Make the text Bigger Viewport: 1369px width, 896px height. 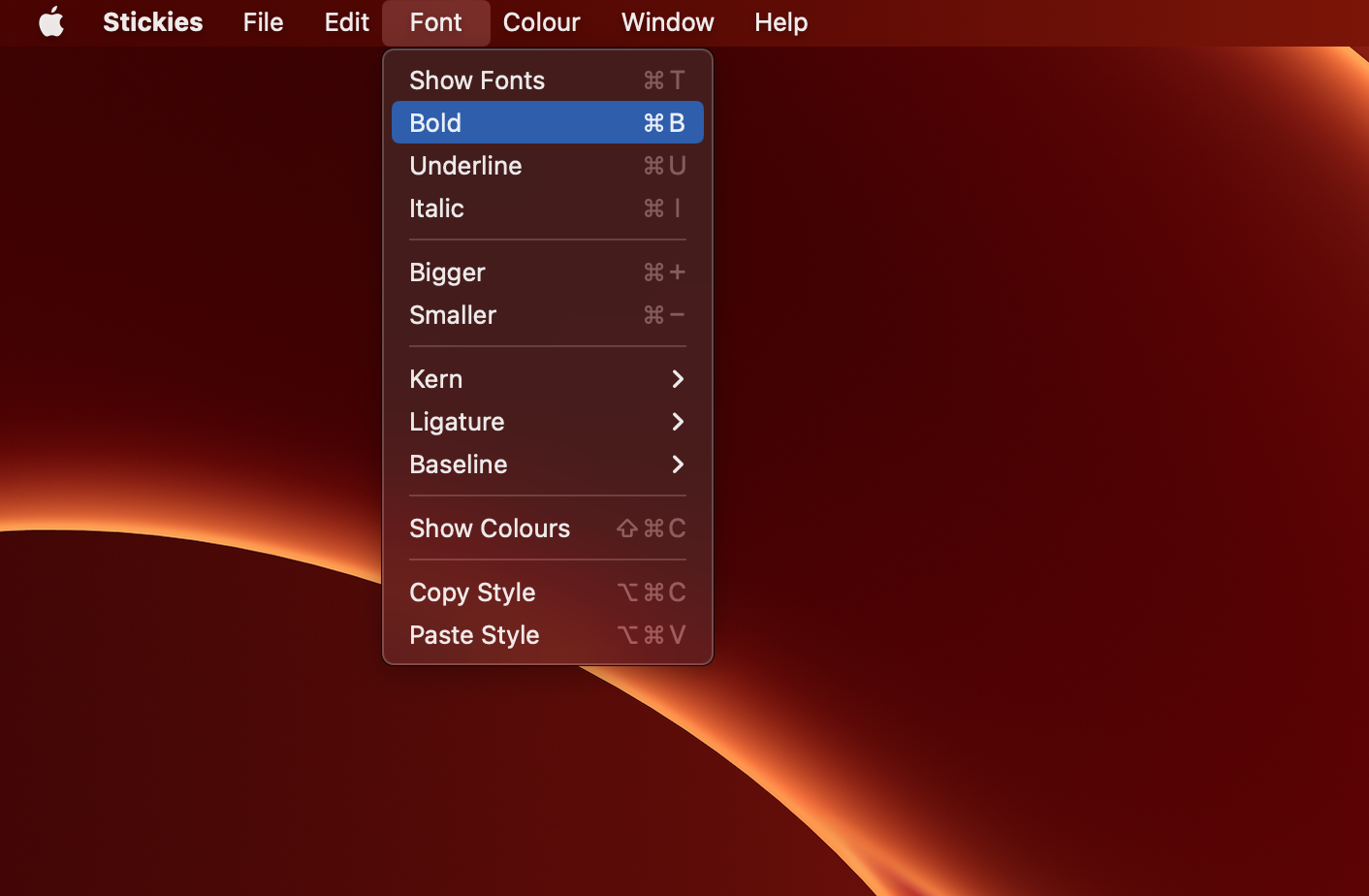[x=447, y=272]
